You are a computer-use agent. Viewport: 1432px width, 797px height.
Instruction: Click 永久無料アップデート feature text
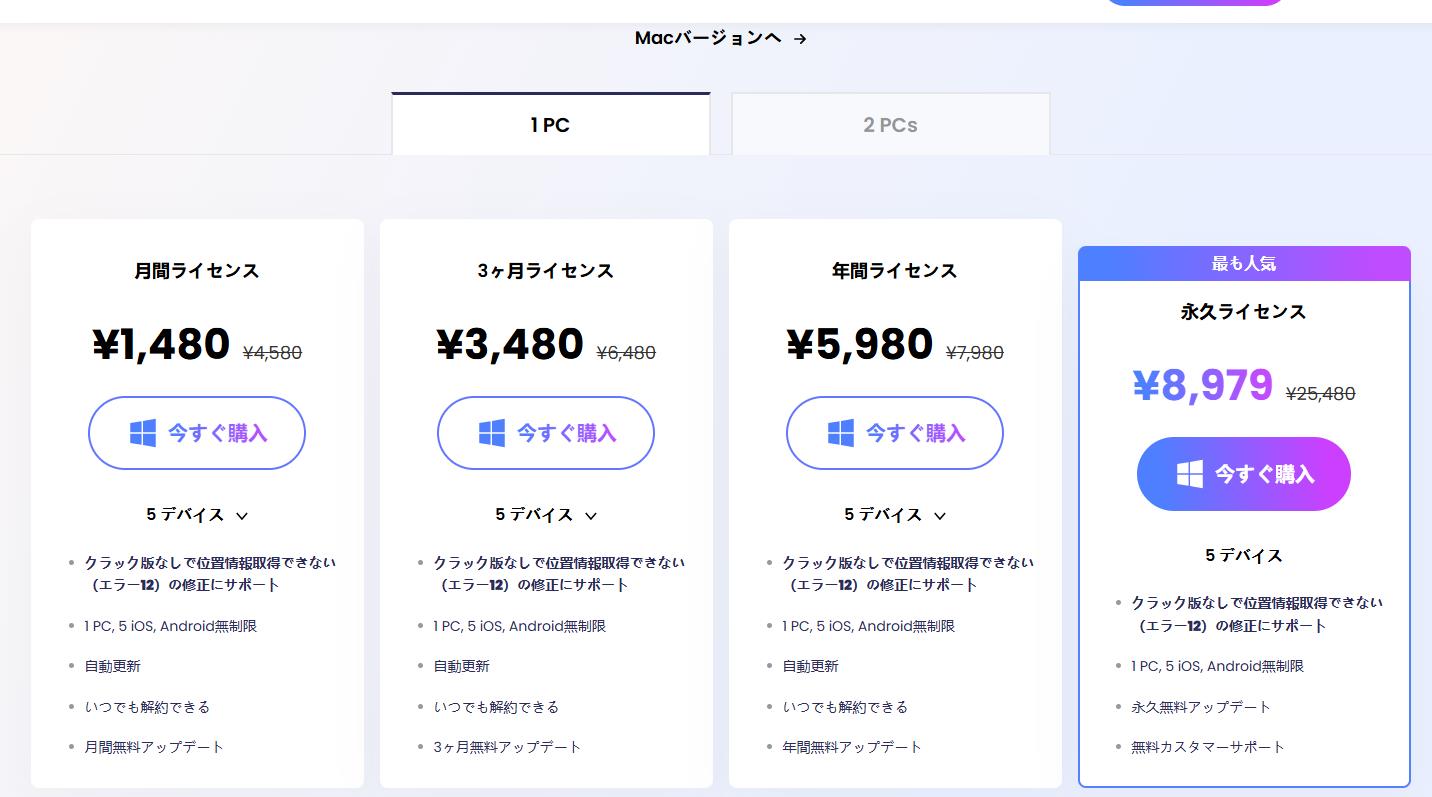click(1201, 707)
